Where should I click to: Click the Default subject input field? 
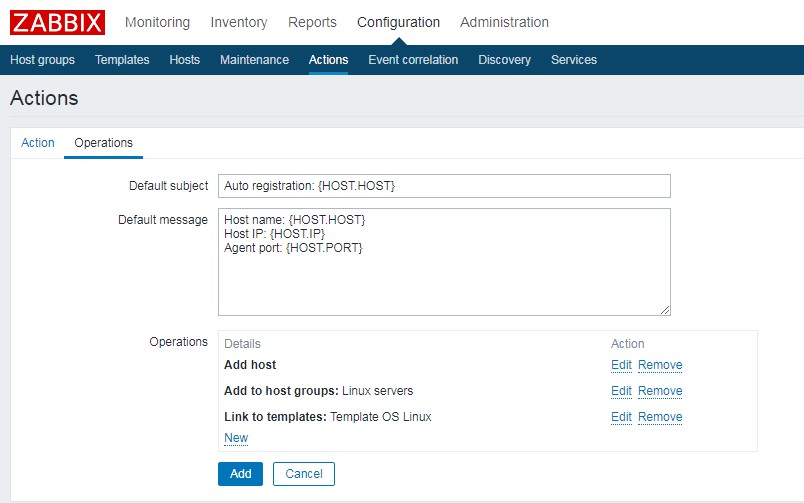(x=444, y=186)
